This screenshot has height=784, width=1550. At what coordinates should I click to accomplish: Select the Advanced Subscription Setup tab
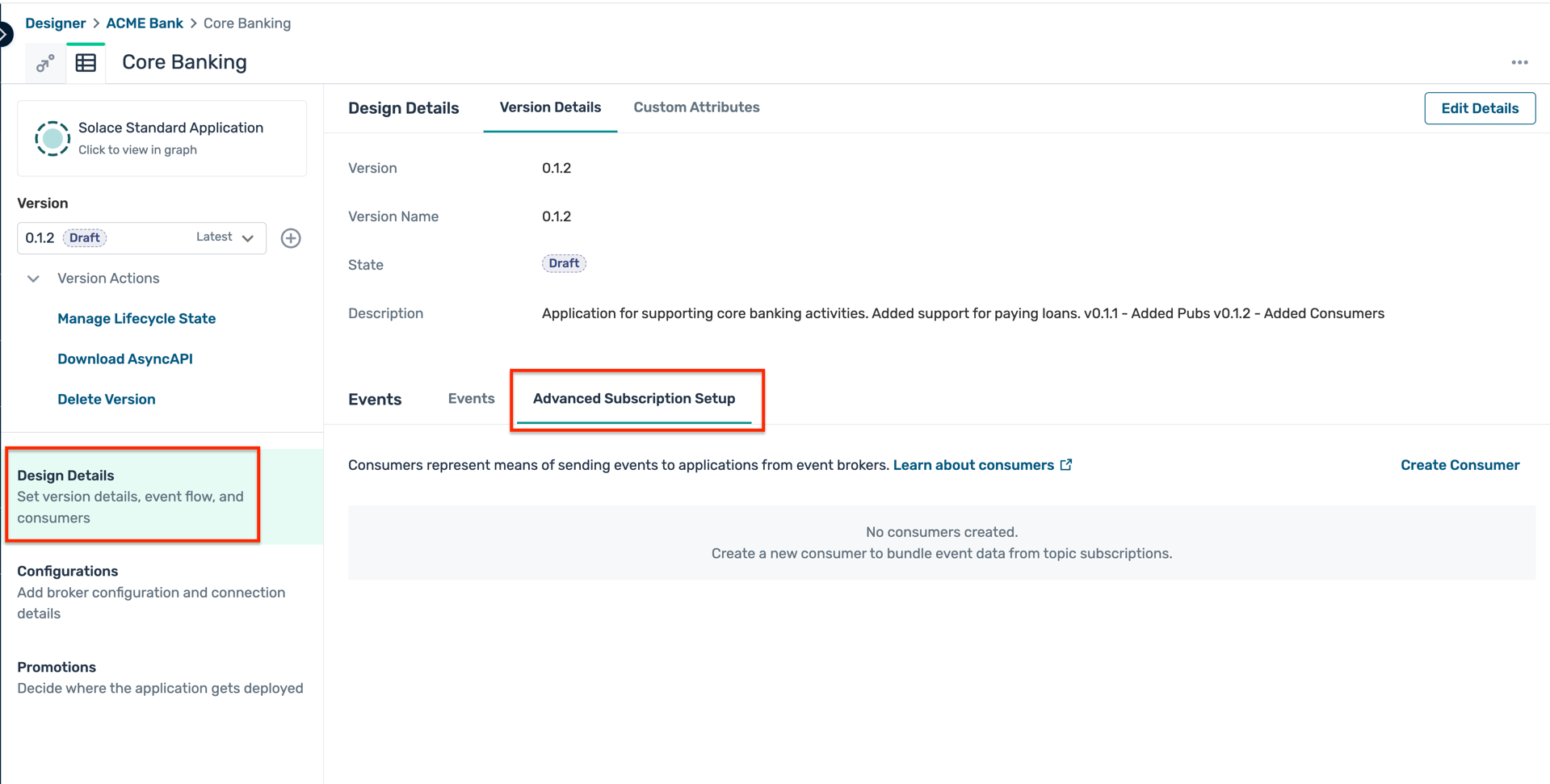633,398
